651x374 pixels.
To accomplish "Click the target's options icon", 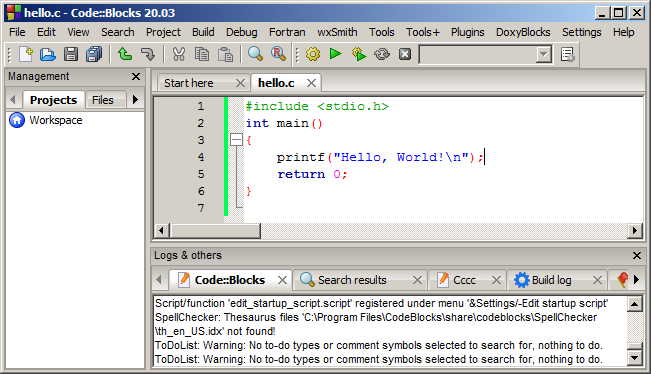I will [x=568, y=54].
